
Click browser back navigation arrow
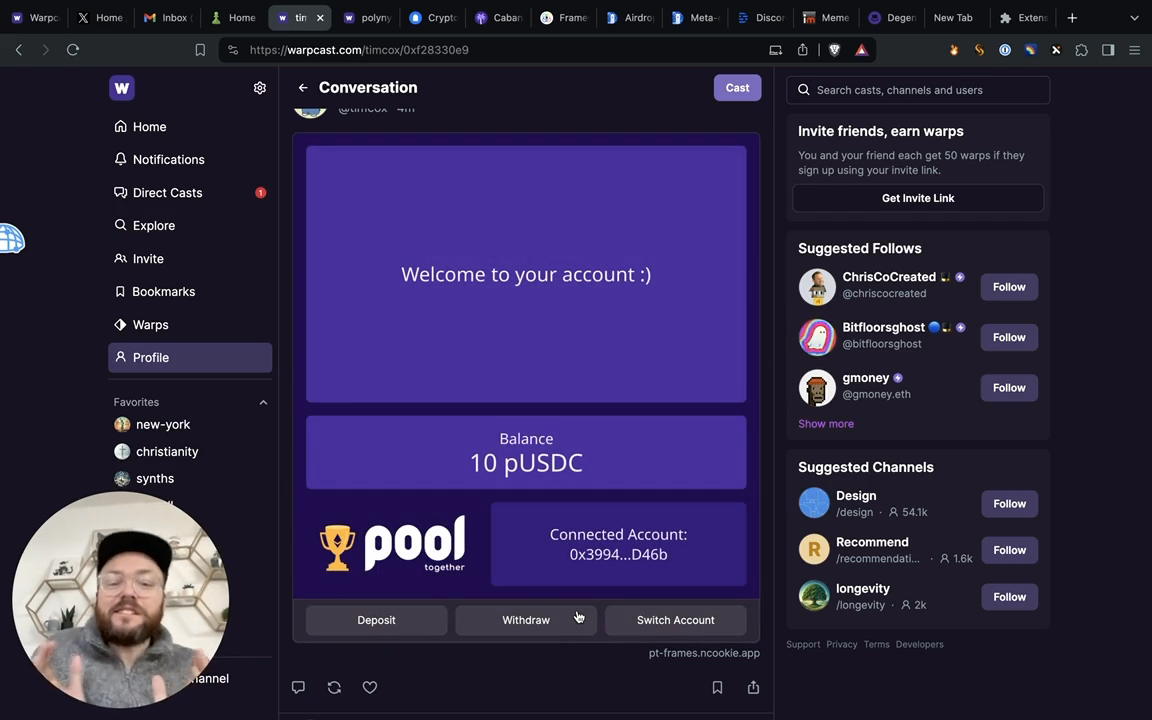tap(19, 50)
